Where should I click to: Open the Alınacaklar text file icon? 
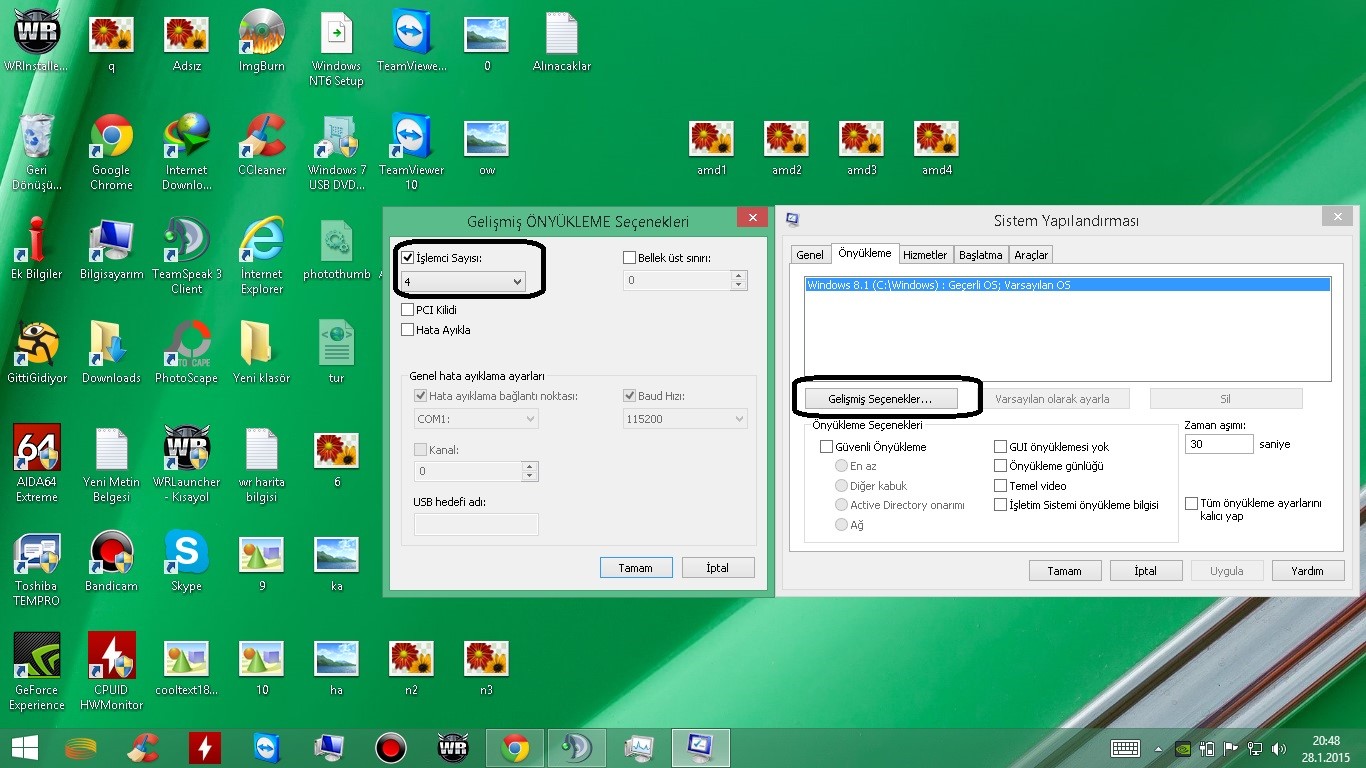click(x=562, y=42)
